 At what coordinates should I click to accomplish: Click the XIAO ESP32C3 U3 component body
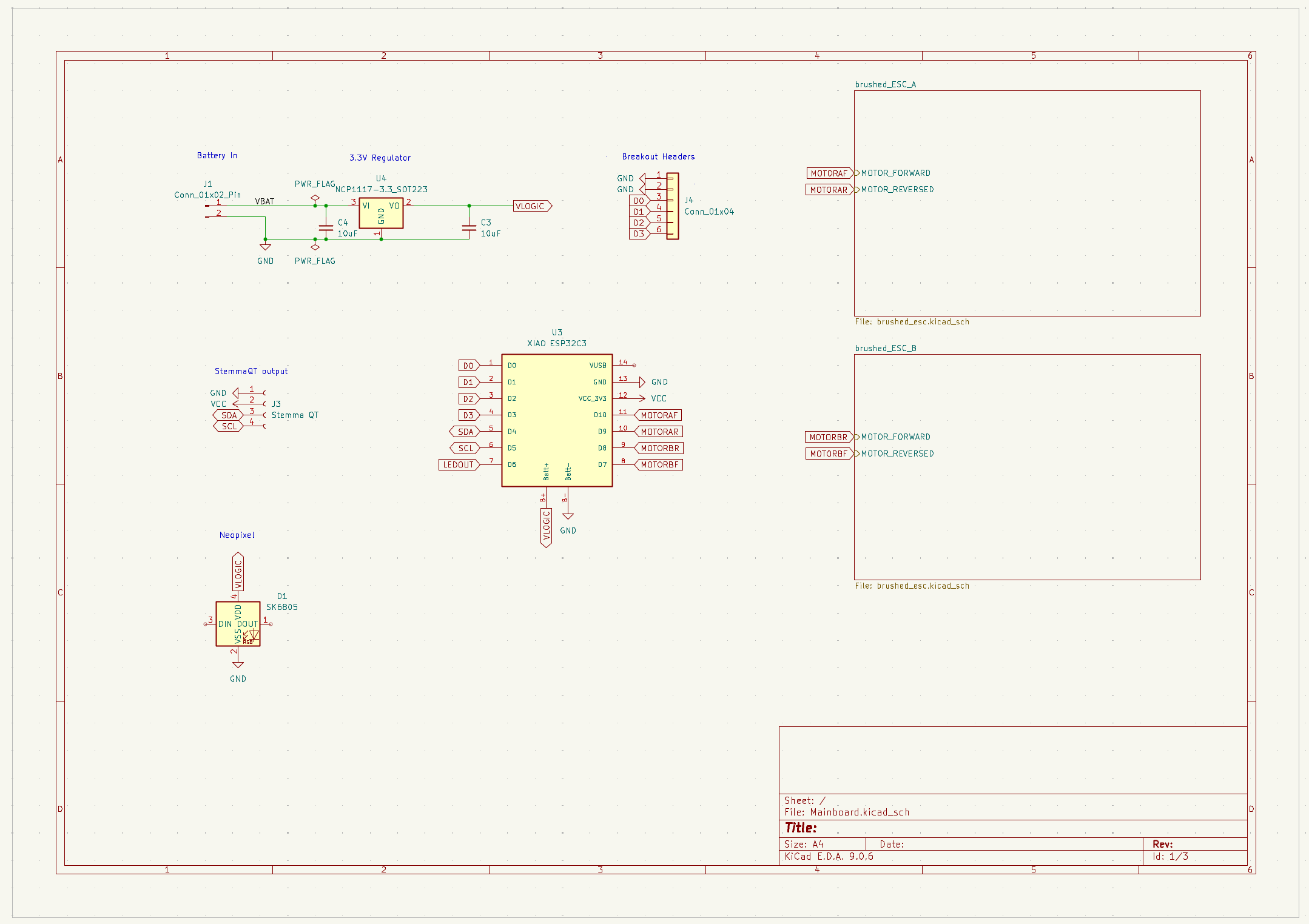tap(556, 420)
